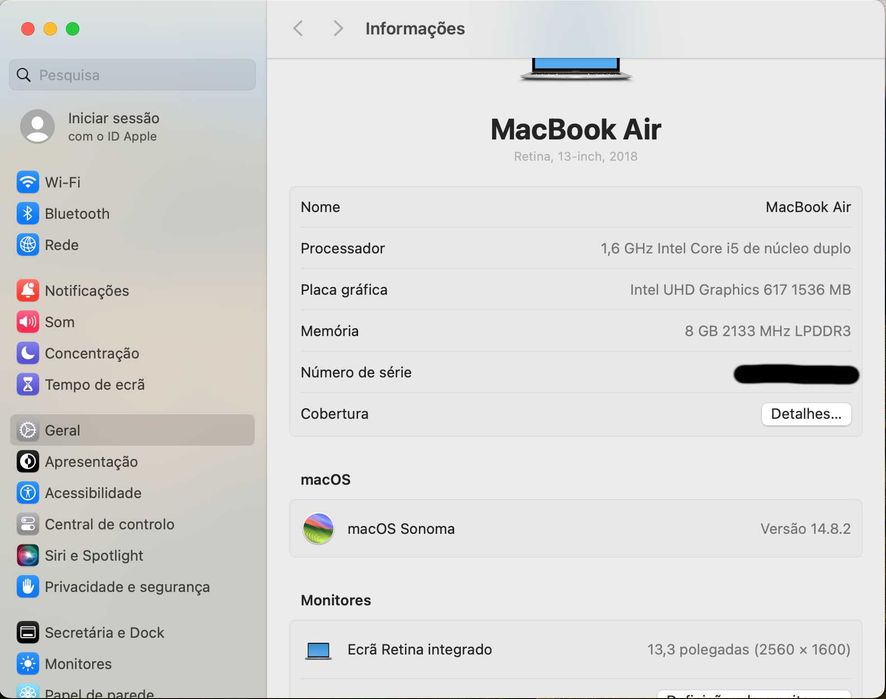
Task: Minimize window with yellow button
Action: [x=50, y=28]
